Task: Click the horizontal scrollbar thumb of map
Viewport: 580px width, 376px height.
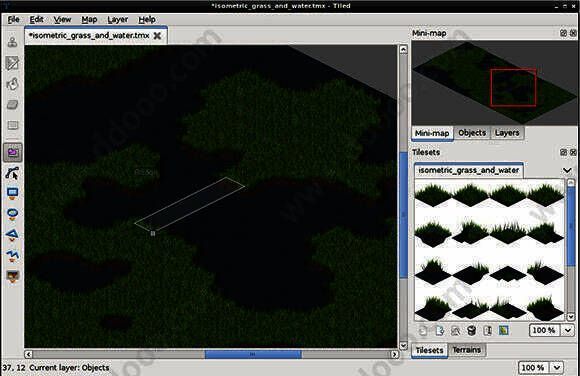Action: [x=253, y=354]
